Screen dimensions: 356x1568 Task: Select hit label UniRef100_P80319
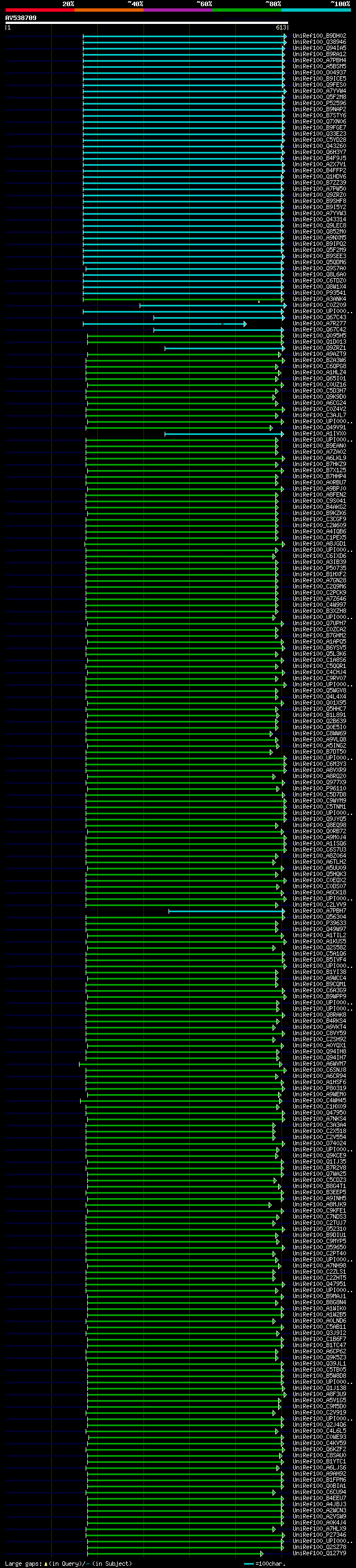click(x=319, y=1089)
